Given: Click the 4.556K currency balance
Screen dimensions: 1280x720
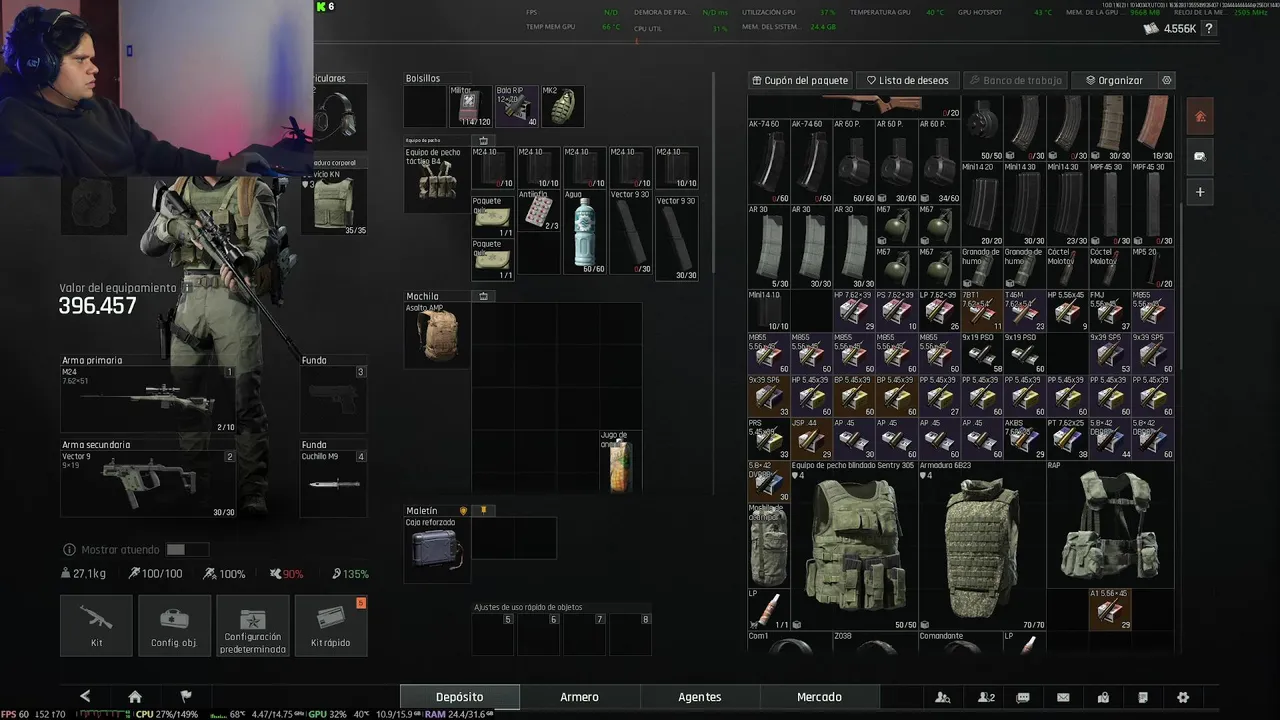Looking at the screenshot, I should tap(1170, 29).
